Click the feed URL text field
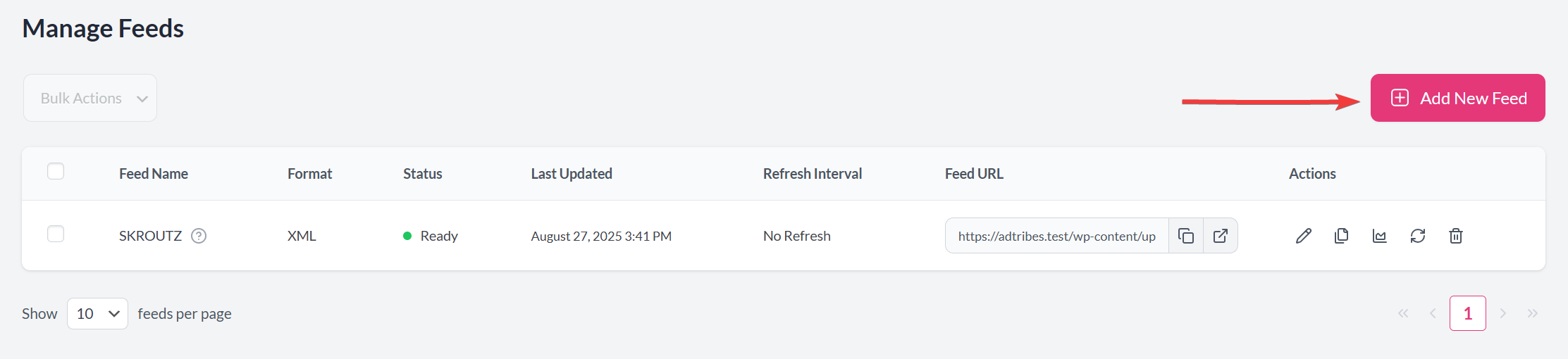1568x359 pixels. tap(1056, 236)
